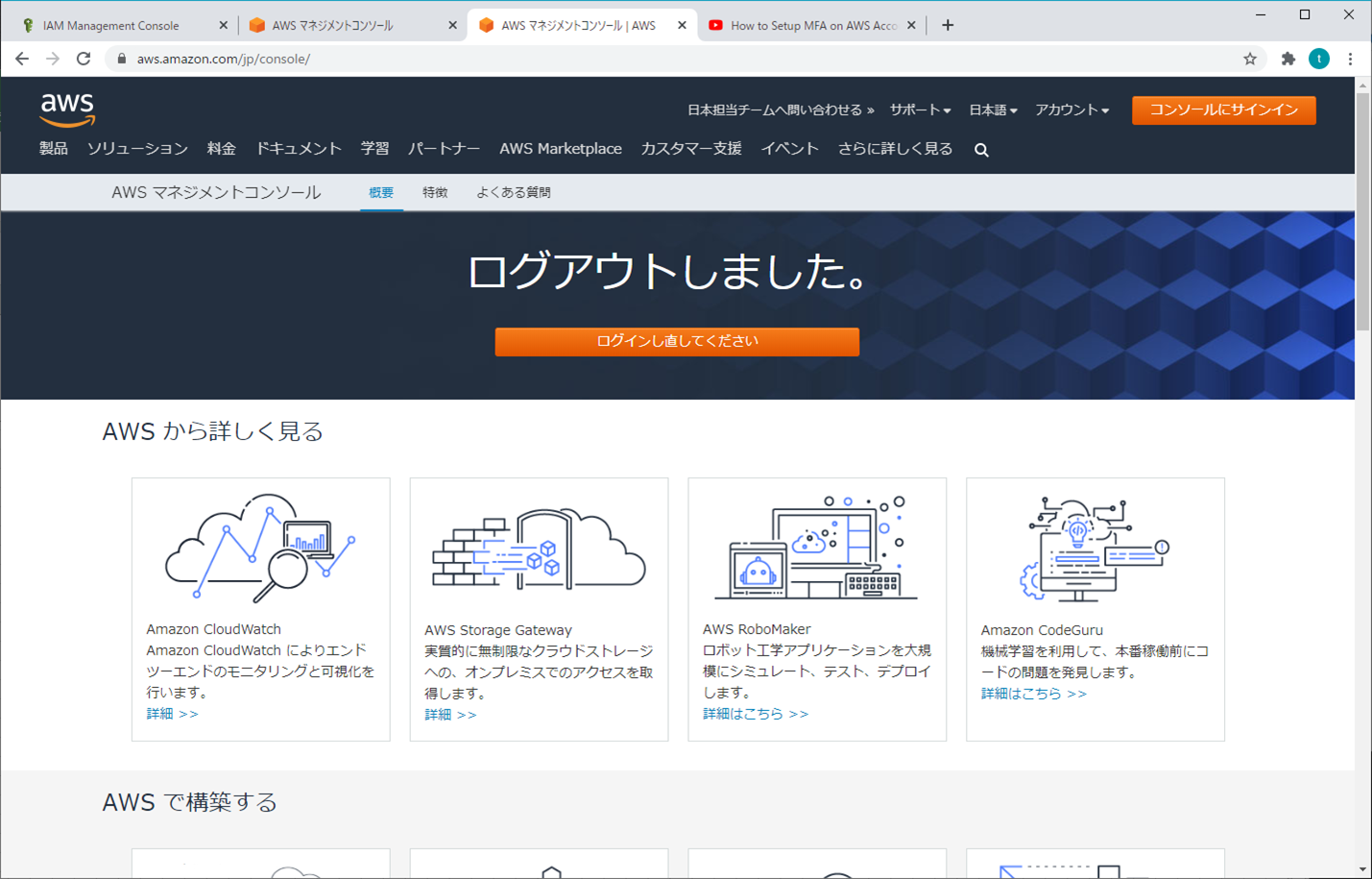
Task: Click the AWS RoboMaker illustration
Action: pos(817,548)
